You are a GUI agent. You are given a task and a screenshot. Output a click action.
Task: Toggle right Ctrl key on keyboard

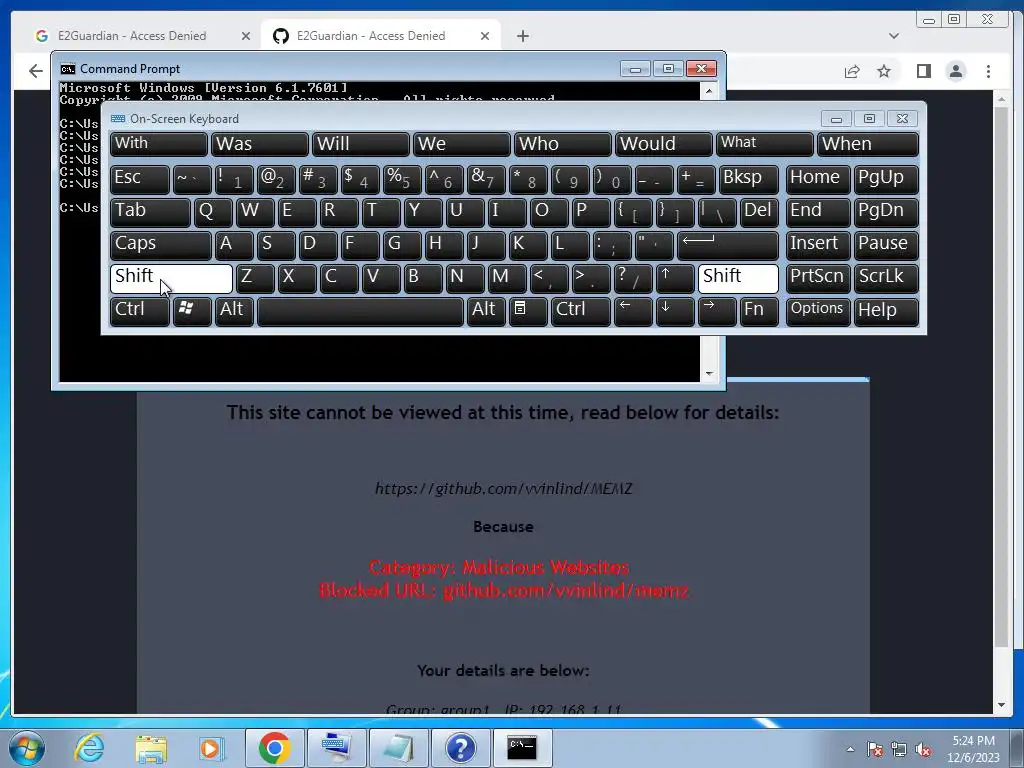pyautogui.click(x=581, y=312)
